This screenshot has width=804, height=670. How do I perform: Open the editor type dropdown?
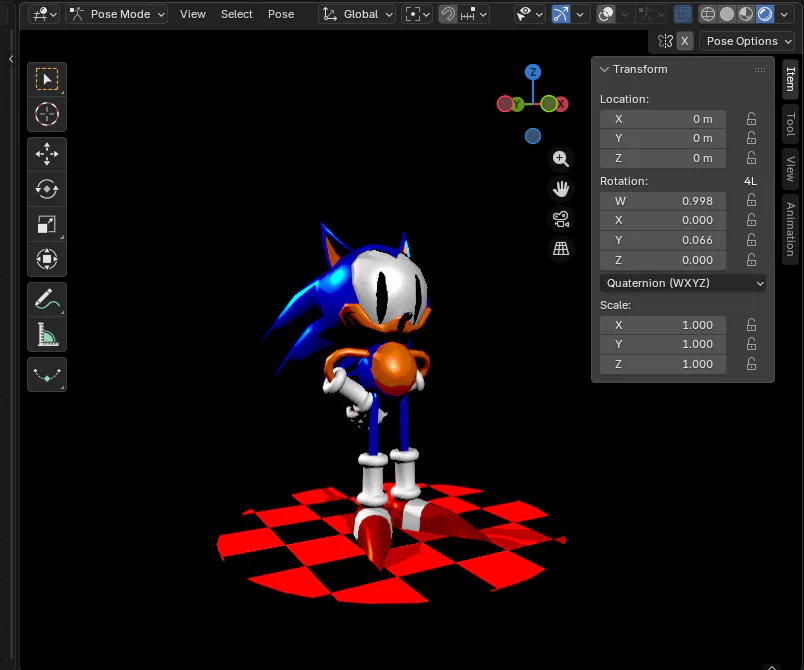(44, 14)
